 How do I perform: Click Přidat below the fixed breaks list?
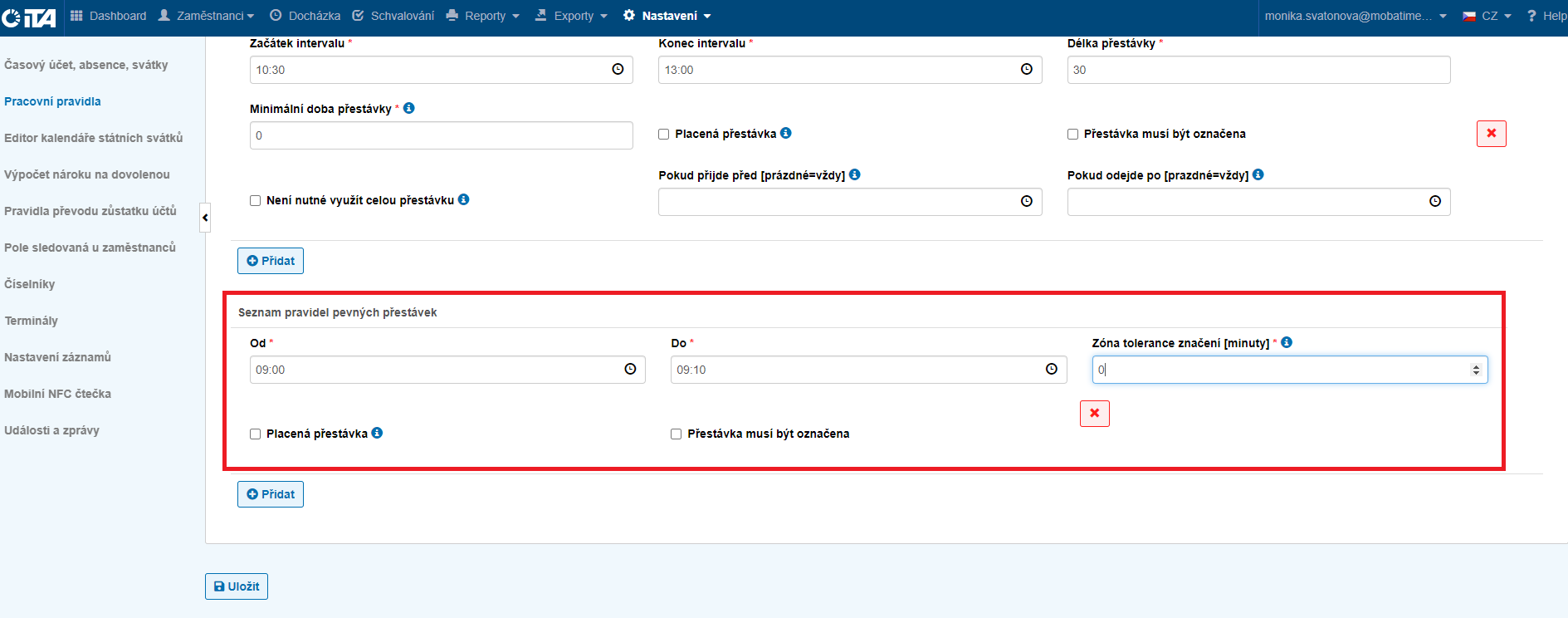pyautogui.click(x=271, y=494)
